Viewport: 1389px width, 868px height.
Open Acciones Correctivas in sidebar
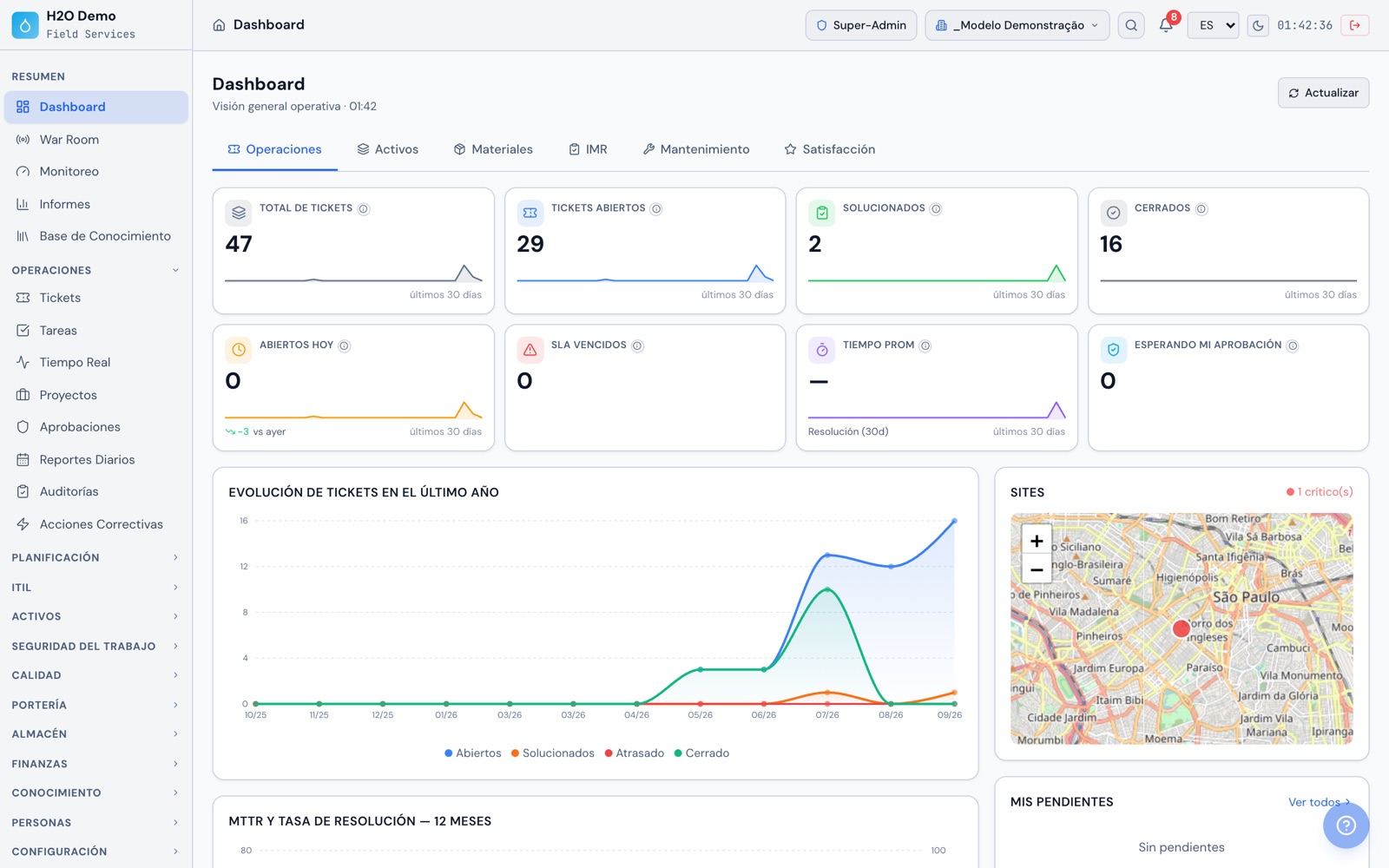(x=96, y=524)
